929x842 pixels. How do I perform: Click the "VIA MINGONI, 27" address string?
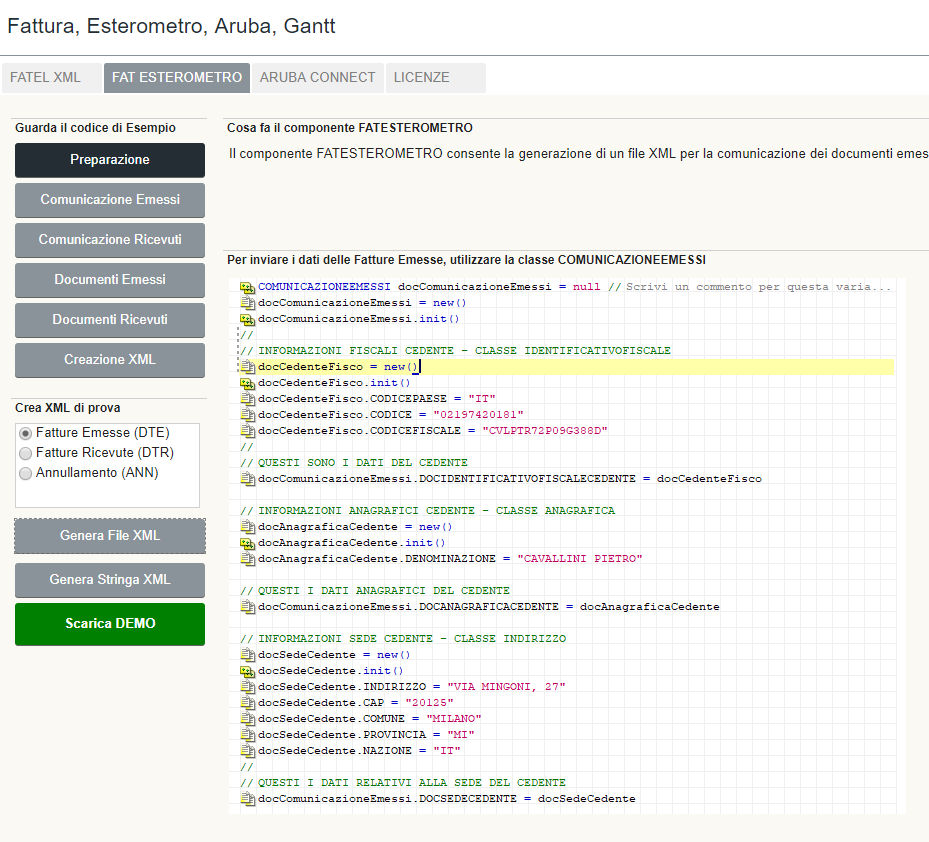pos(507,687)
